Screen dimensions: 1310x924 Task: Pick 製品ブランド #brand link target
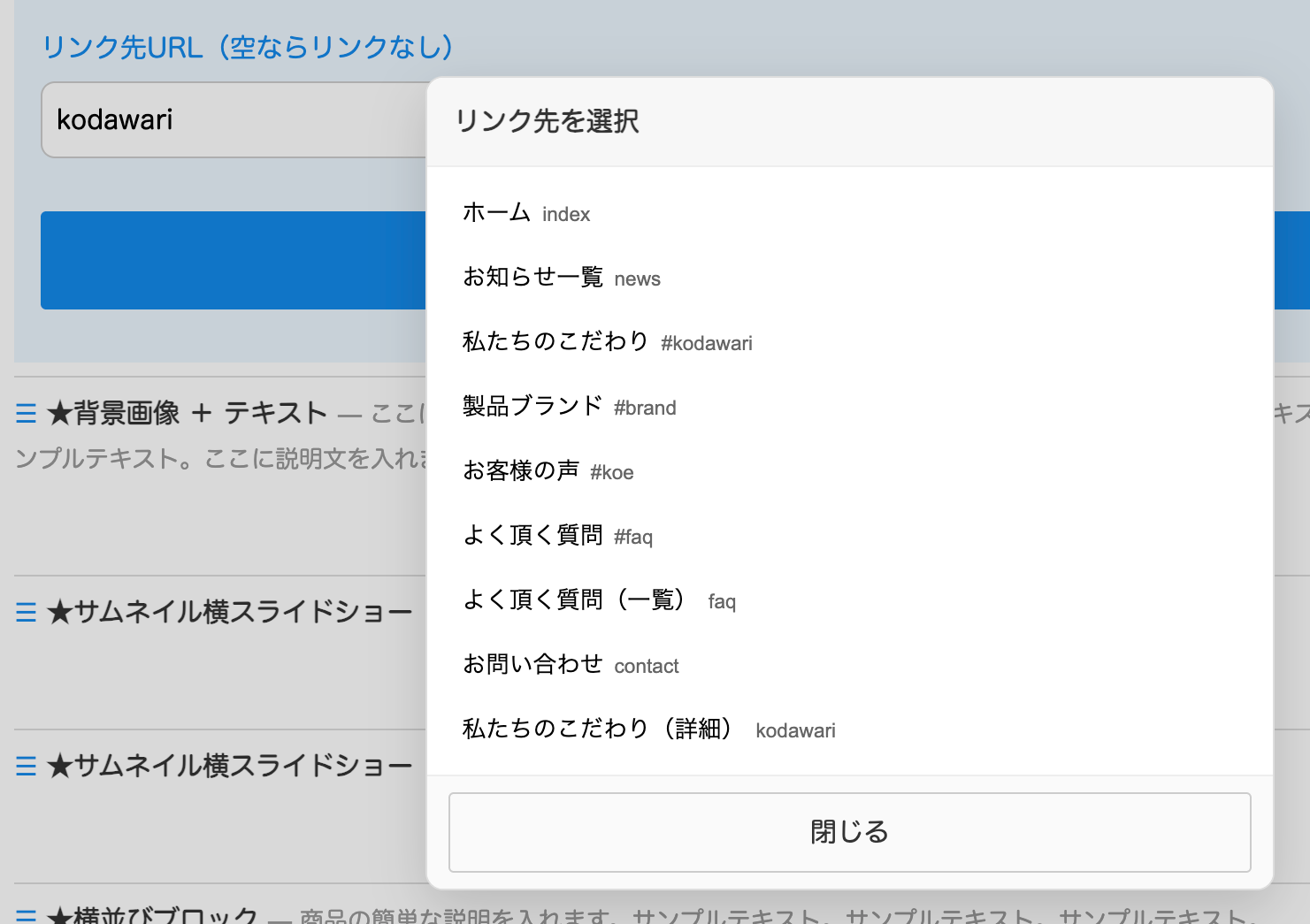(569, 407)
